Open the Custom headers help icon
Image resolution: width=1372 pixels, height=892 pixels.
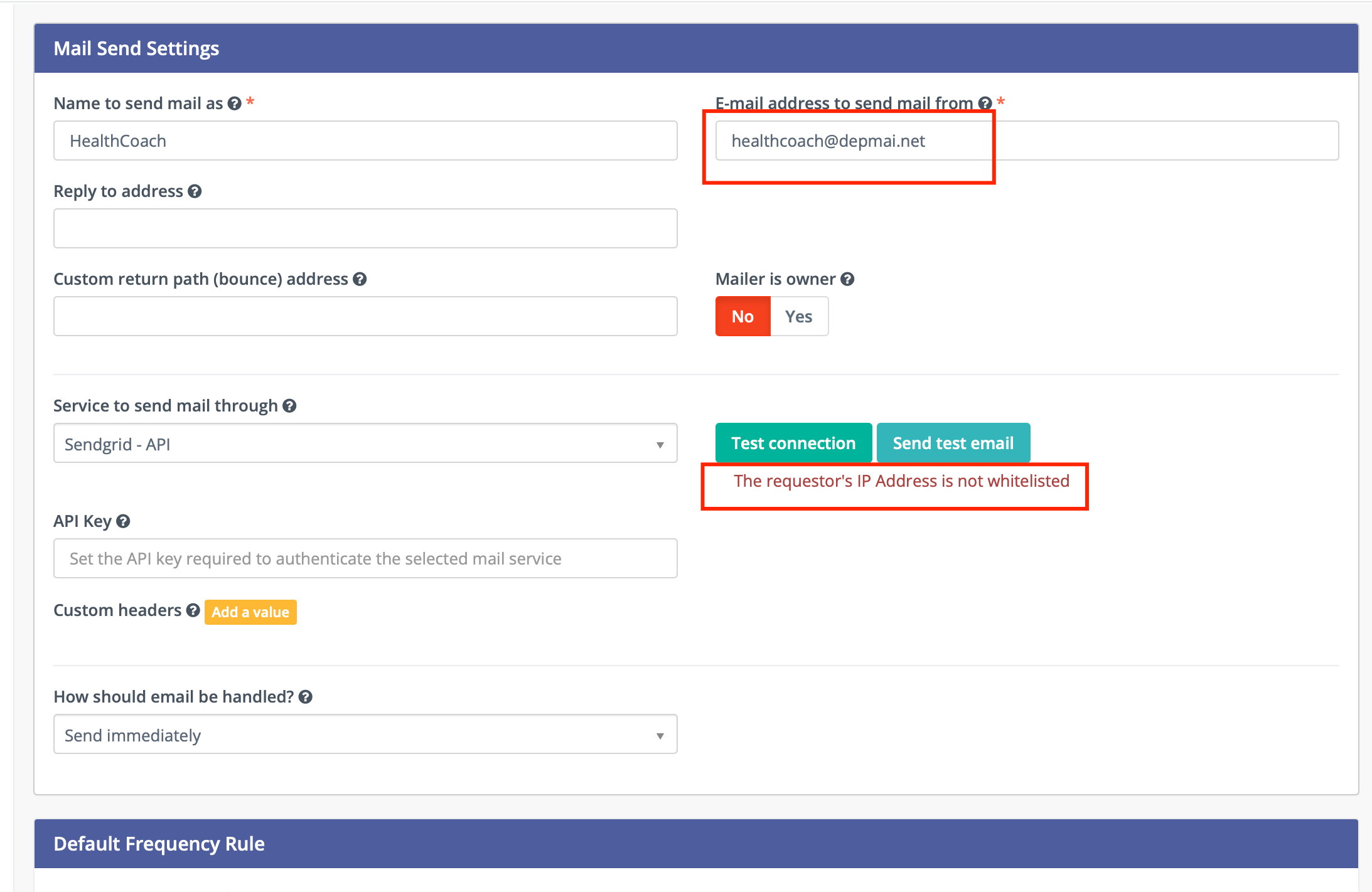tap(193, 610)
